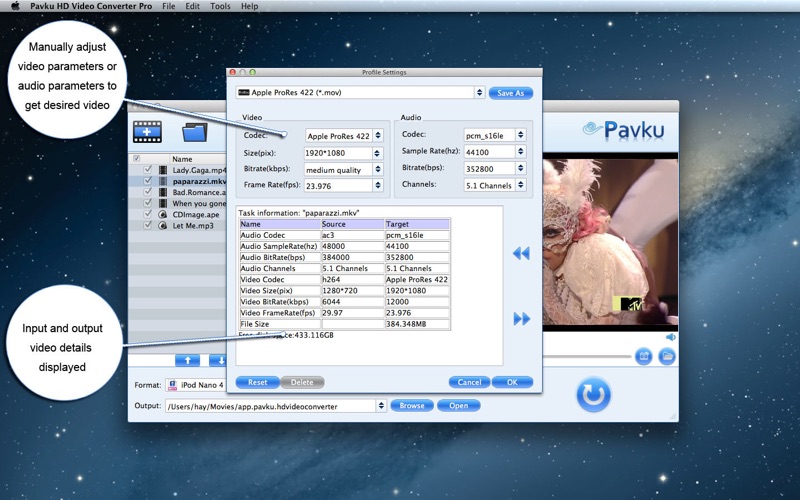Image resolution: width=800 pixels, height=500 pixels.
Task: Click the double left arrow icon
Action: click(521, 253)
